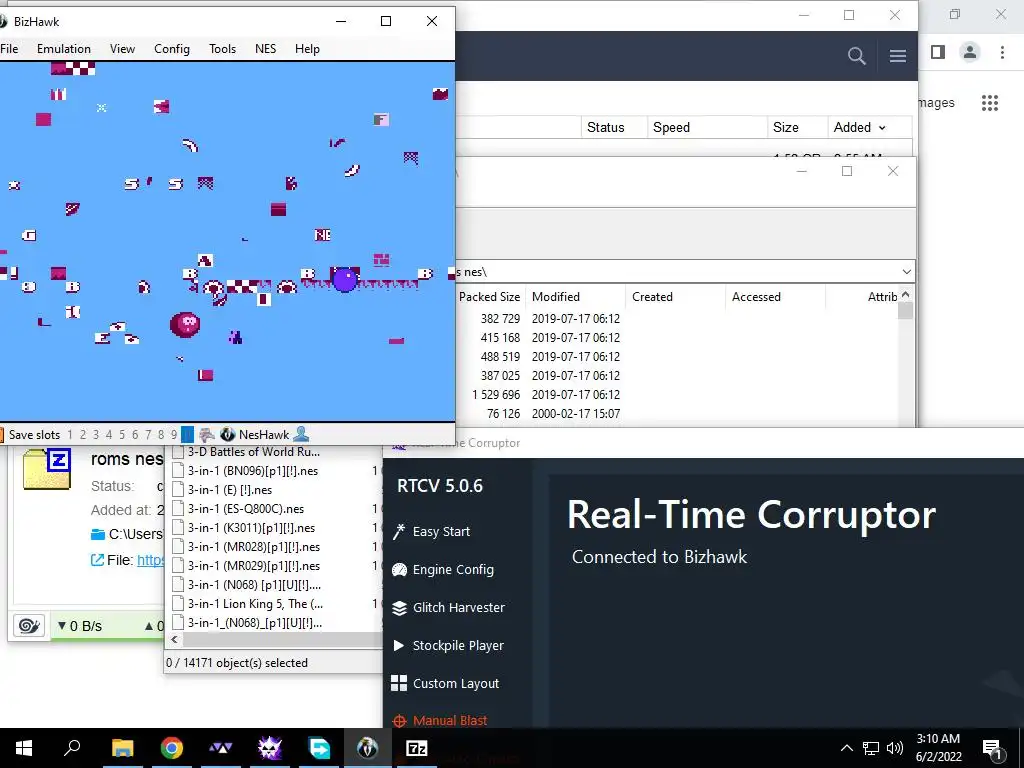Image resolution: width=1024 pixels, height=768 pixels.
Task: Click the blue user profile icon beside NesHawk
Action: (x=301, y=434)
